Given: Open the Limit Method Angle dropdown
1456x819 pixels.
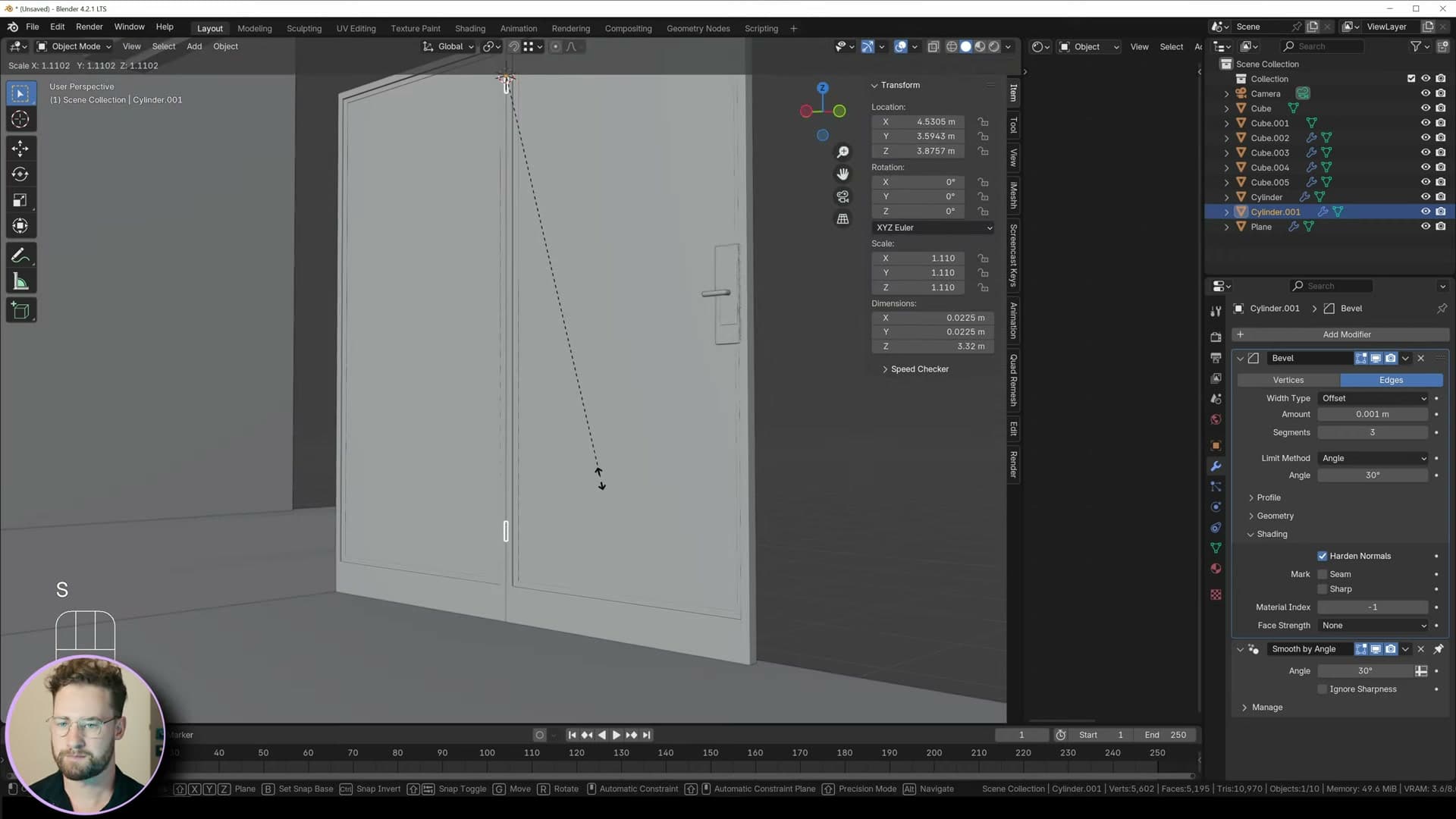Looking at the screenshot, I should [x=1373, y=458].
